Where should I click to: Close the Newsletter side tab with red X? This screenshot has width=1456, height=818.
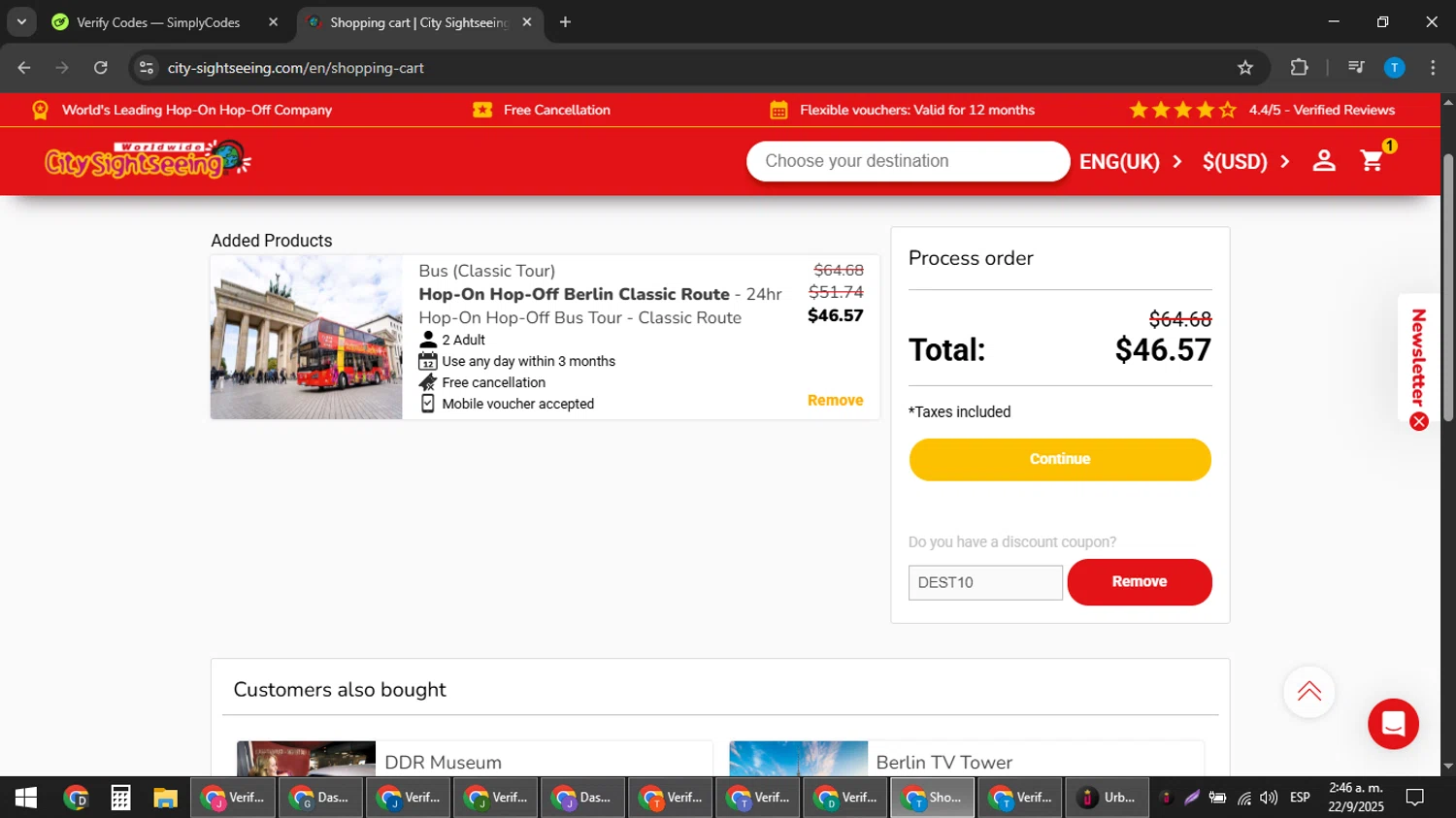pyautogui.click(x=1419, y=421)
